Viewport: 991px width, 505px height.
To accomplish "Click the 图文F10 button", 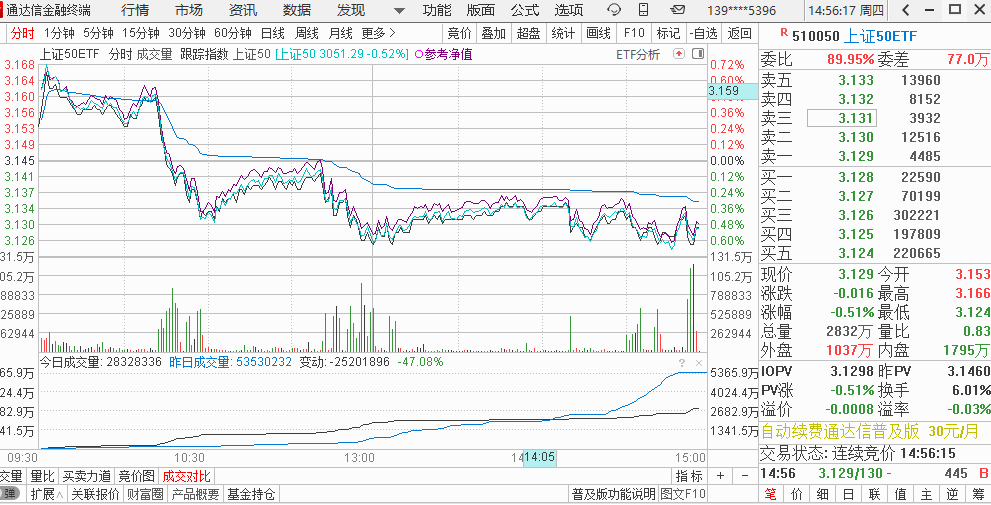I will [683, 494].
